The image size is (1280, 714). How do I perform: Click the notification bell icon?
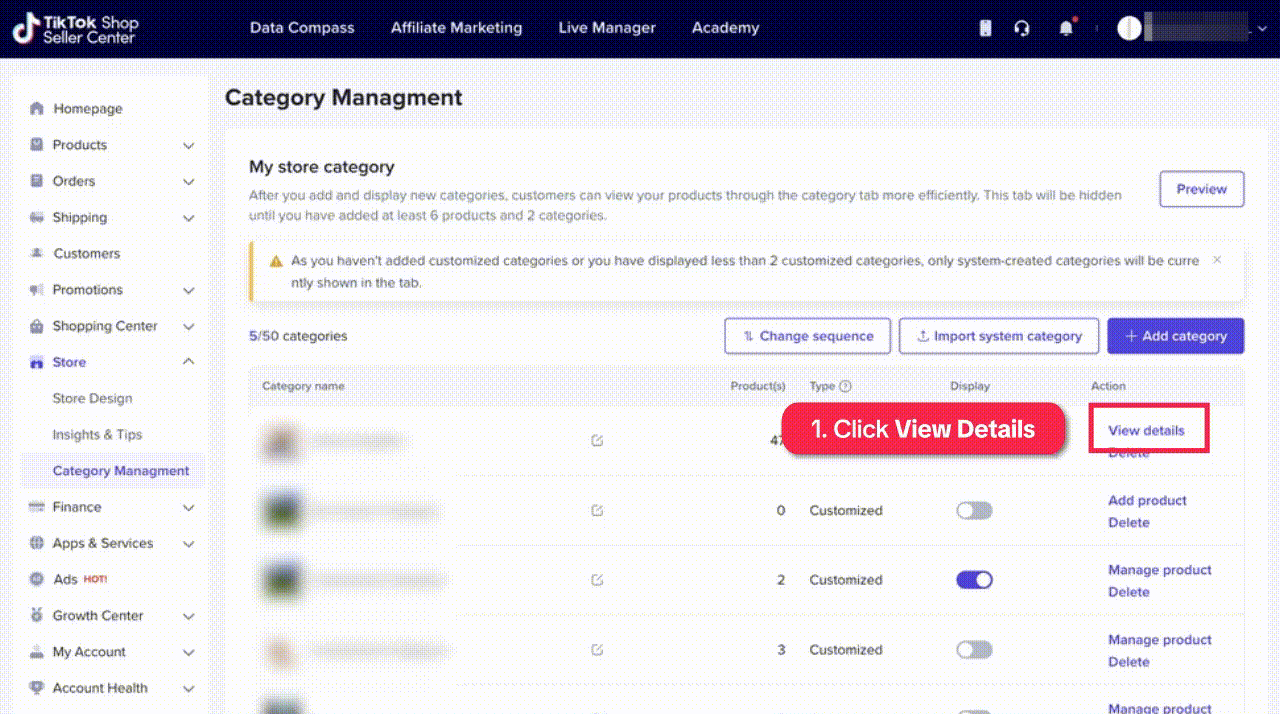1066,28
